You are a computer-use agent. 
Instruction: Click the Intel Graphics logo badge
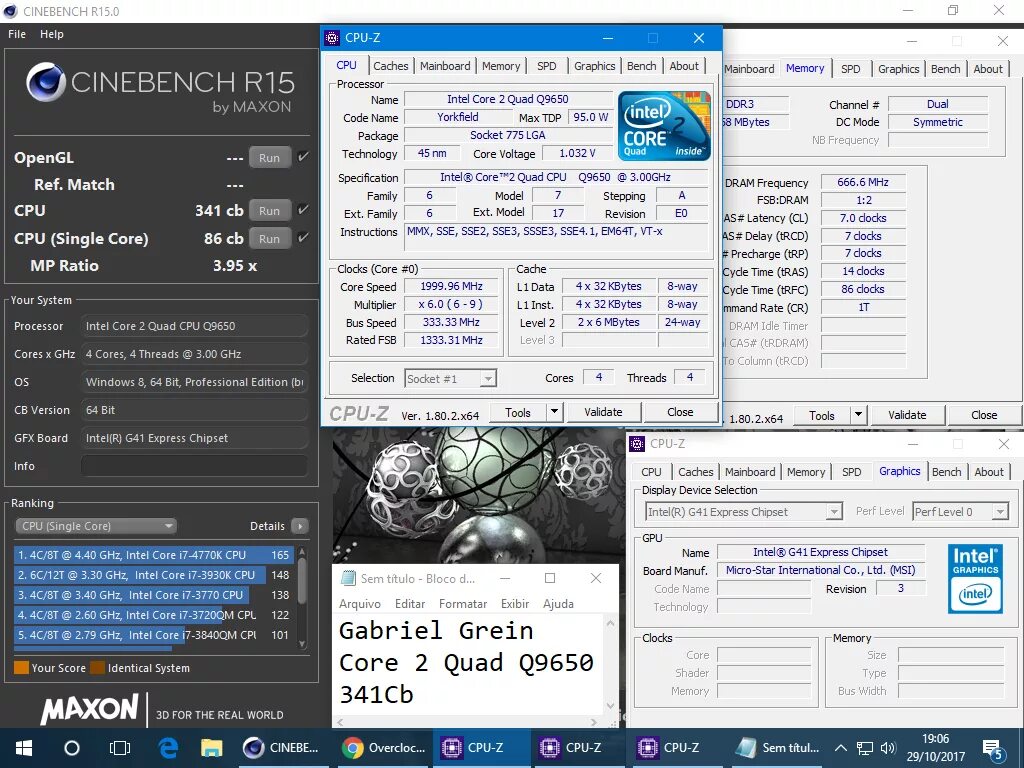click(x=975, y=579)
